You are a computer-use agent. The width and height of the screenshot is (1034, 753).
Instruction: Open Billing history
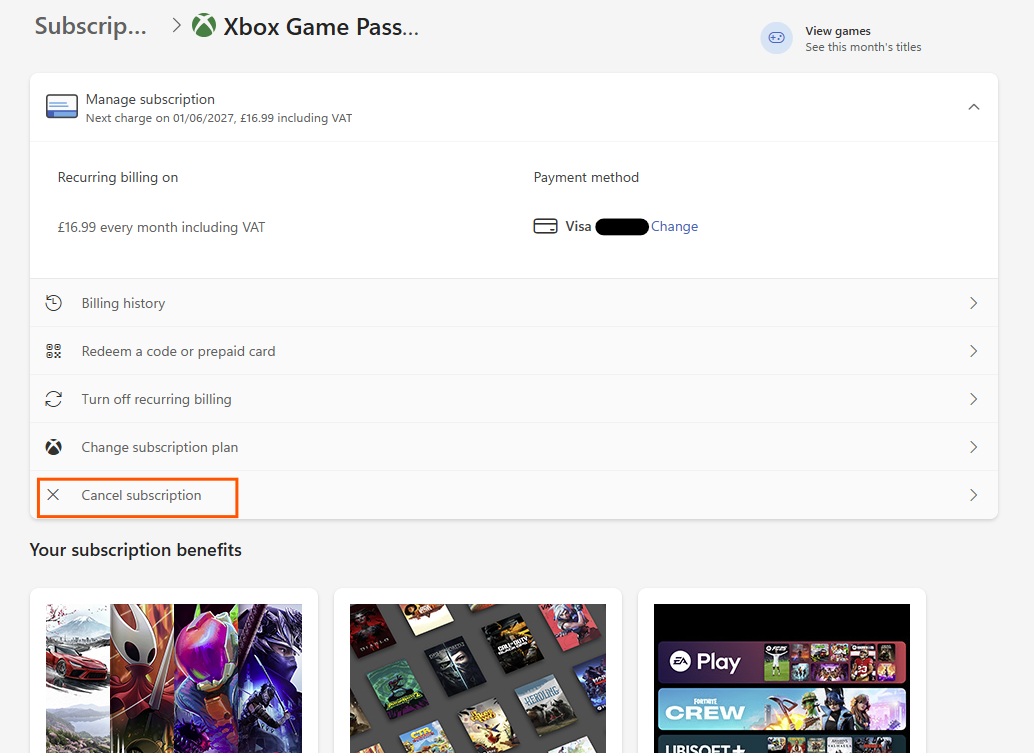coord(514,303)
